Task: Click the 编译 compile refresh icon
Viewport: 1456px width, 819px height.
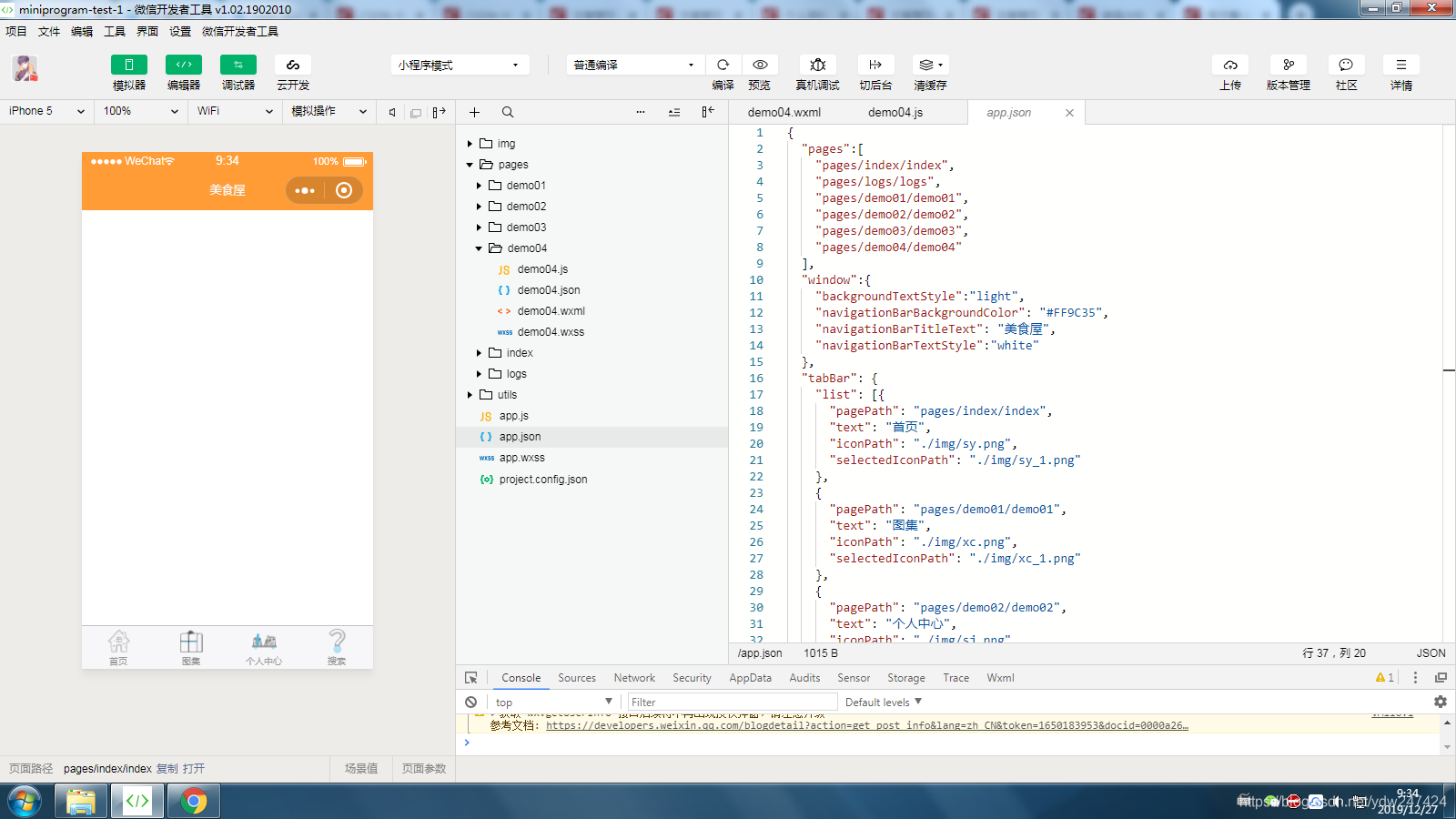Action: 723,65
